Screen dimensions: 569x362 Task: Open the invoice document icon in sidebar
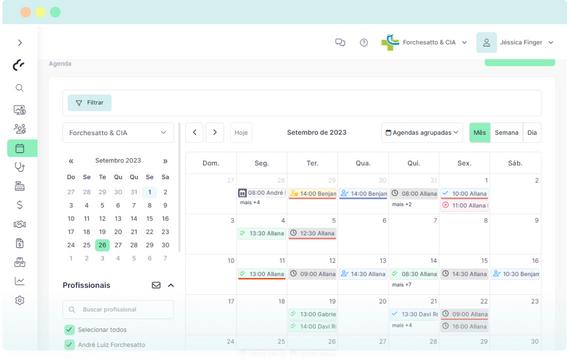pos(20,243)
